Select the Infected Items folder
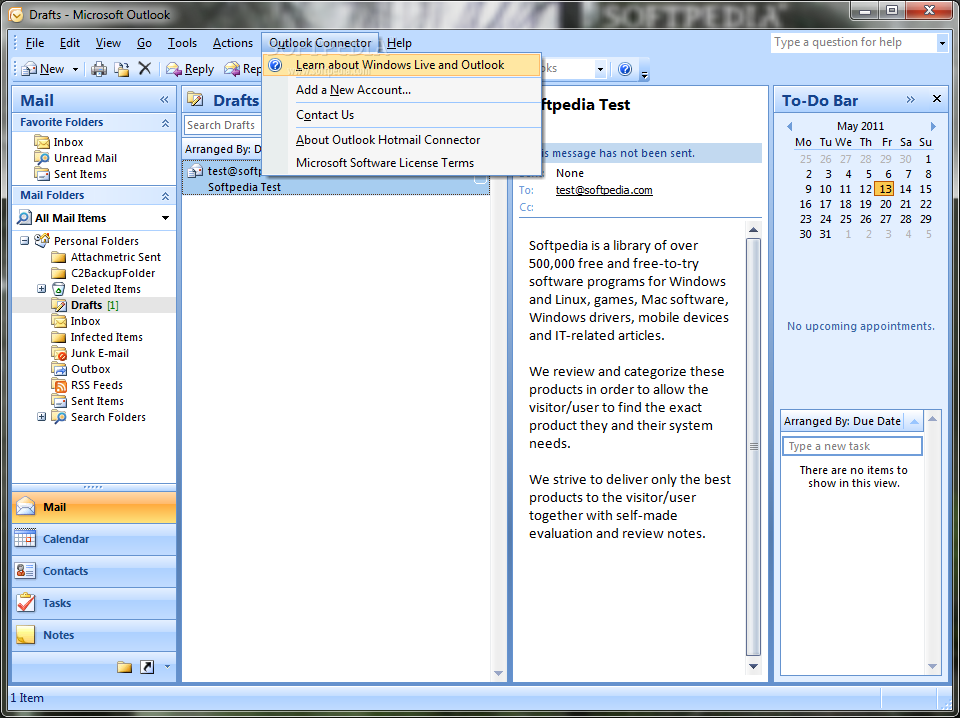 tap(107, 337)
